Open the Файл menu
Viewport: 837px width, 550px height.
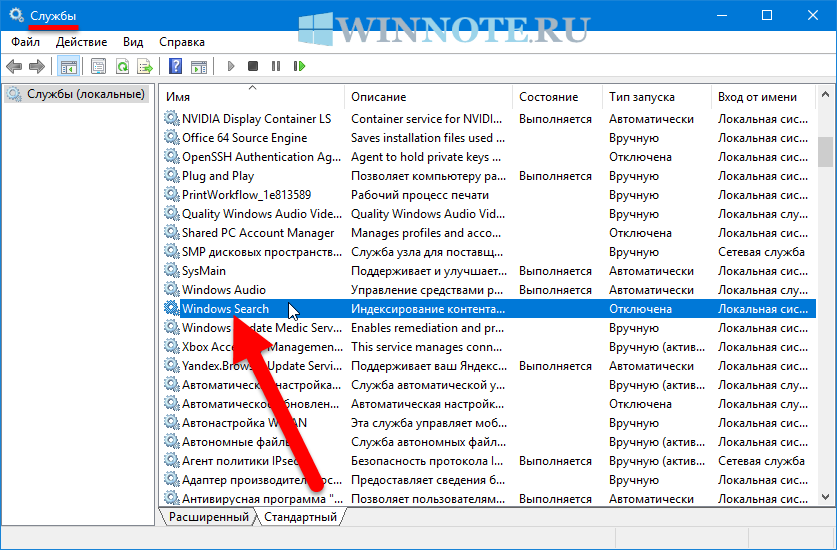(x=26, y=42)
